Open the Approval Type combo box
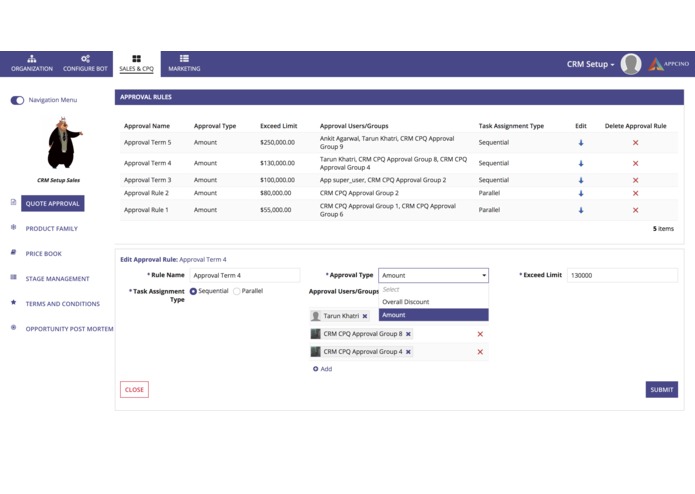 click(x=433, y=275)
